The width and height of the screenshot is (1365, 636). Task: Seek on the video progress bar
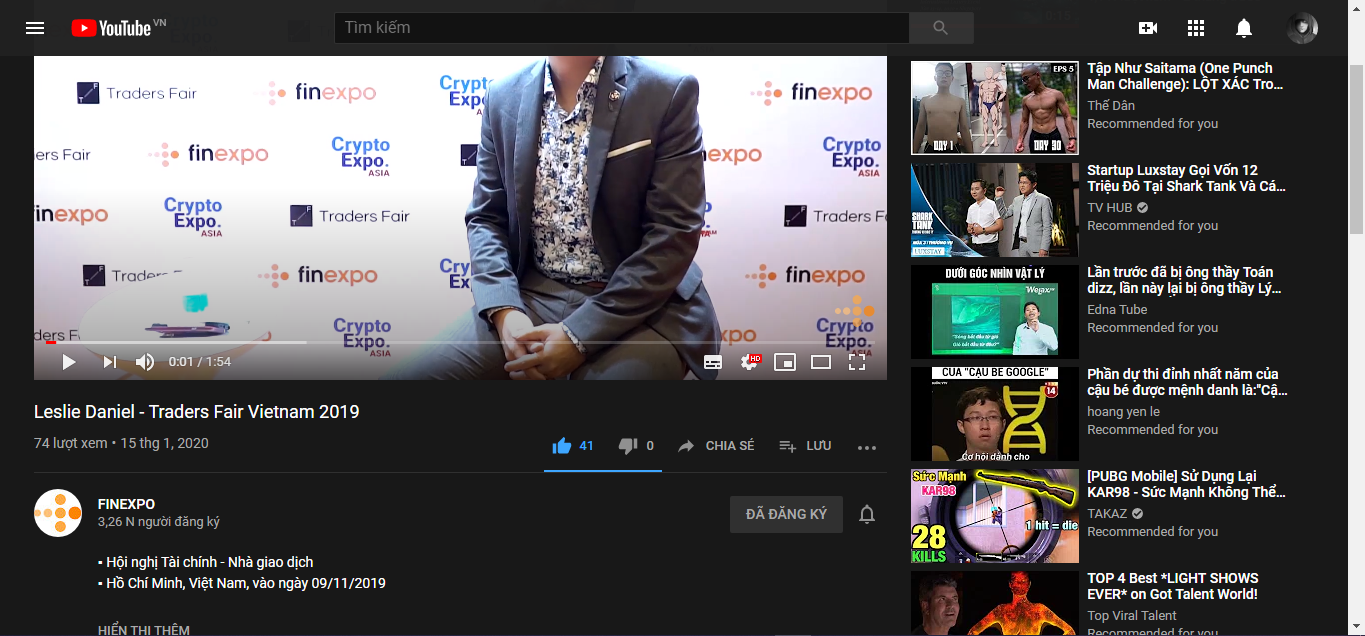(460, 342)
